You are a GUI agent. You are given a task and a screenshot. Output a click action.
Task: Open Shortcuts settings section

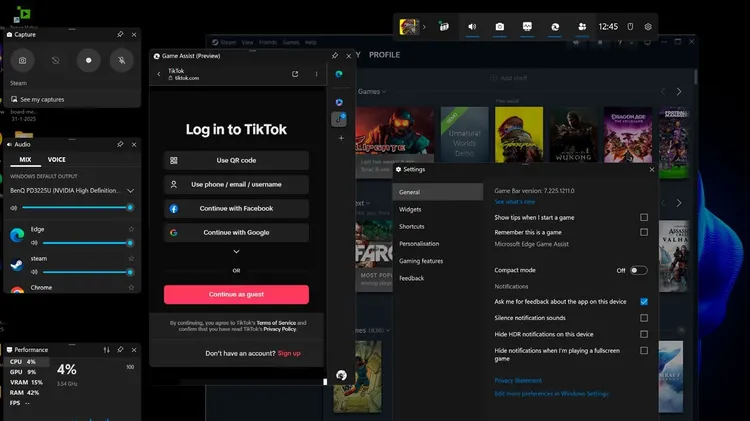(x=412, y=227)
